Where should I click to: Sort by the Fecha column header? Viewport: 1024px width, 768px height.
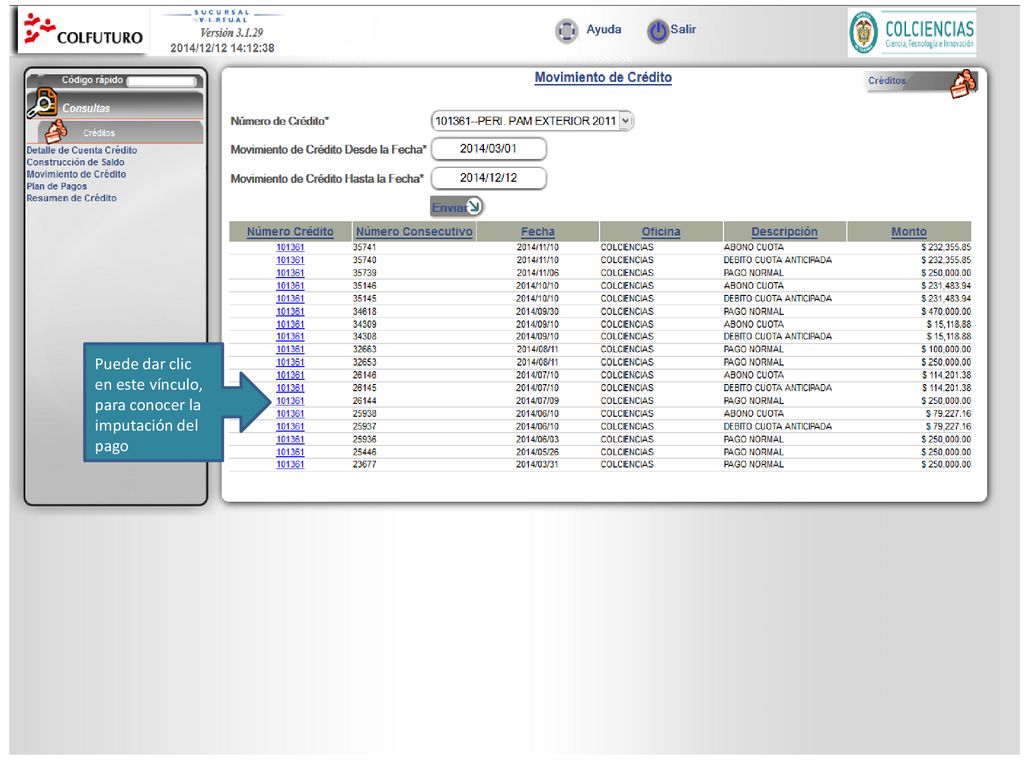[x=537, y=232]
